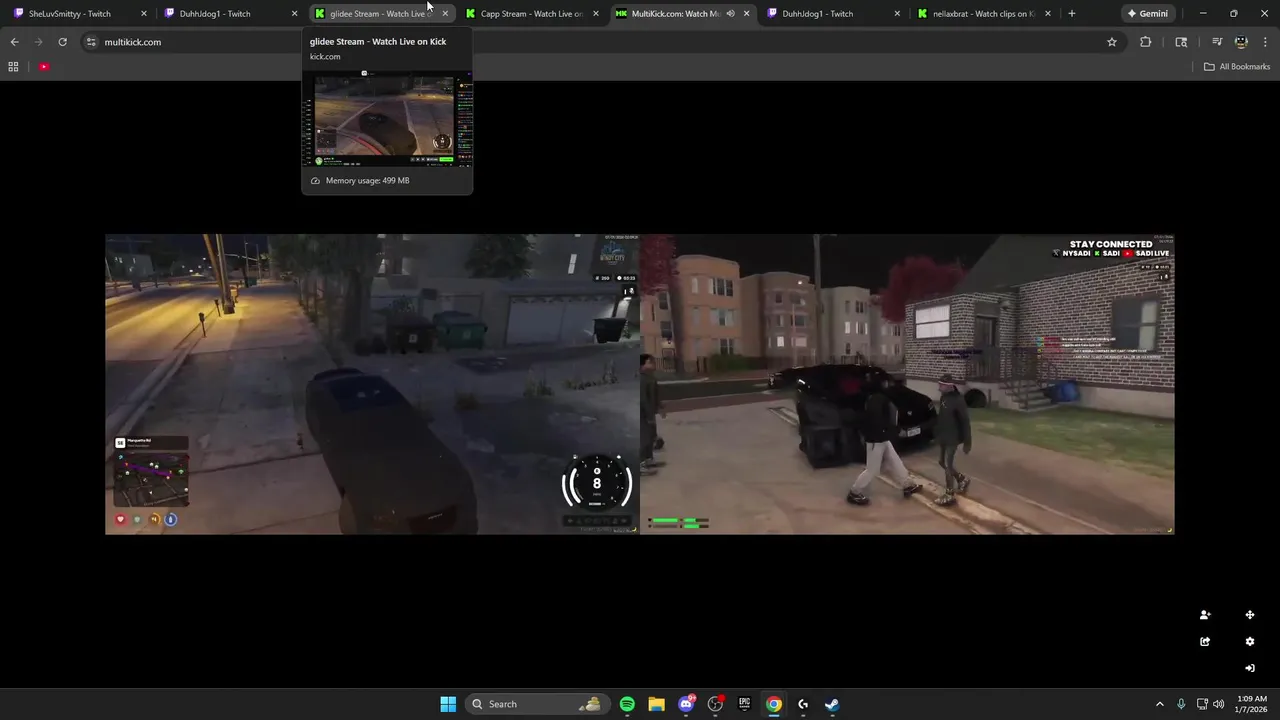Image resolution: width=1280 pixels, height=720 pixels.
Task: Click the move layout arrows icon
Action: (1250, 615)
